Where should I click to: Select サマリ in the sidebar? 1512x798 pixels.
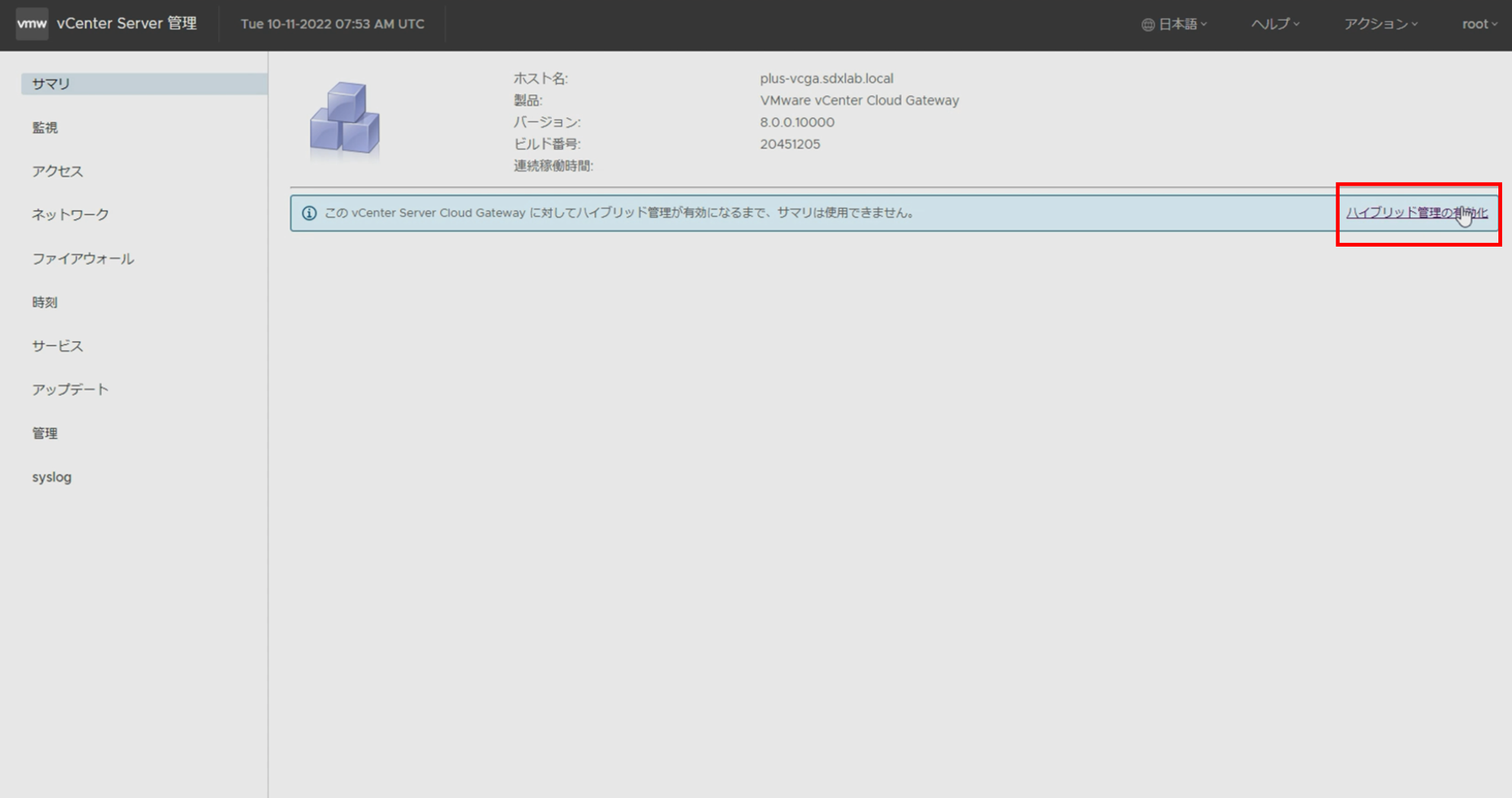pos(144,84)
